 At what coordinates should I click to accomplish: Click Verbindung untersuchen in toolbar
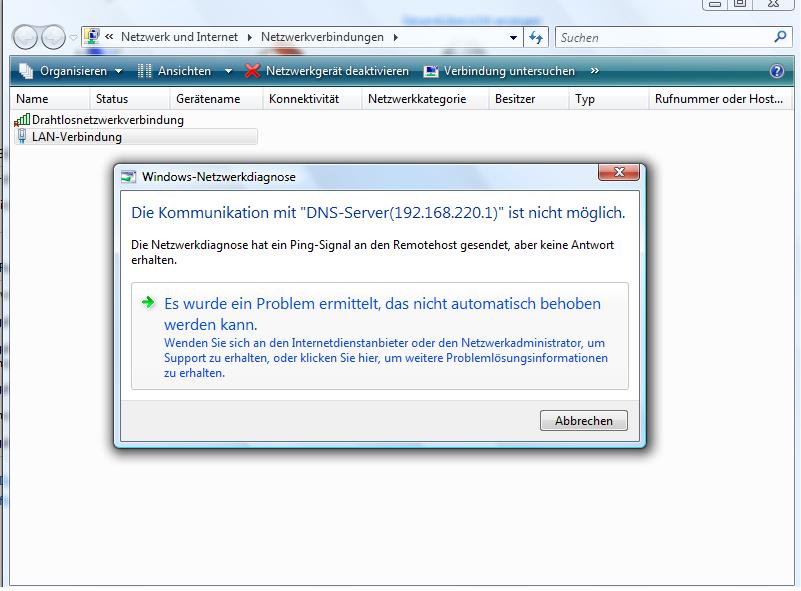500,71
